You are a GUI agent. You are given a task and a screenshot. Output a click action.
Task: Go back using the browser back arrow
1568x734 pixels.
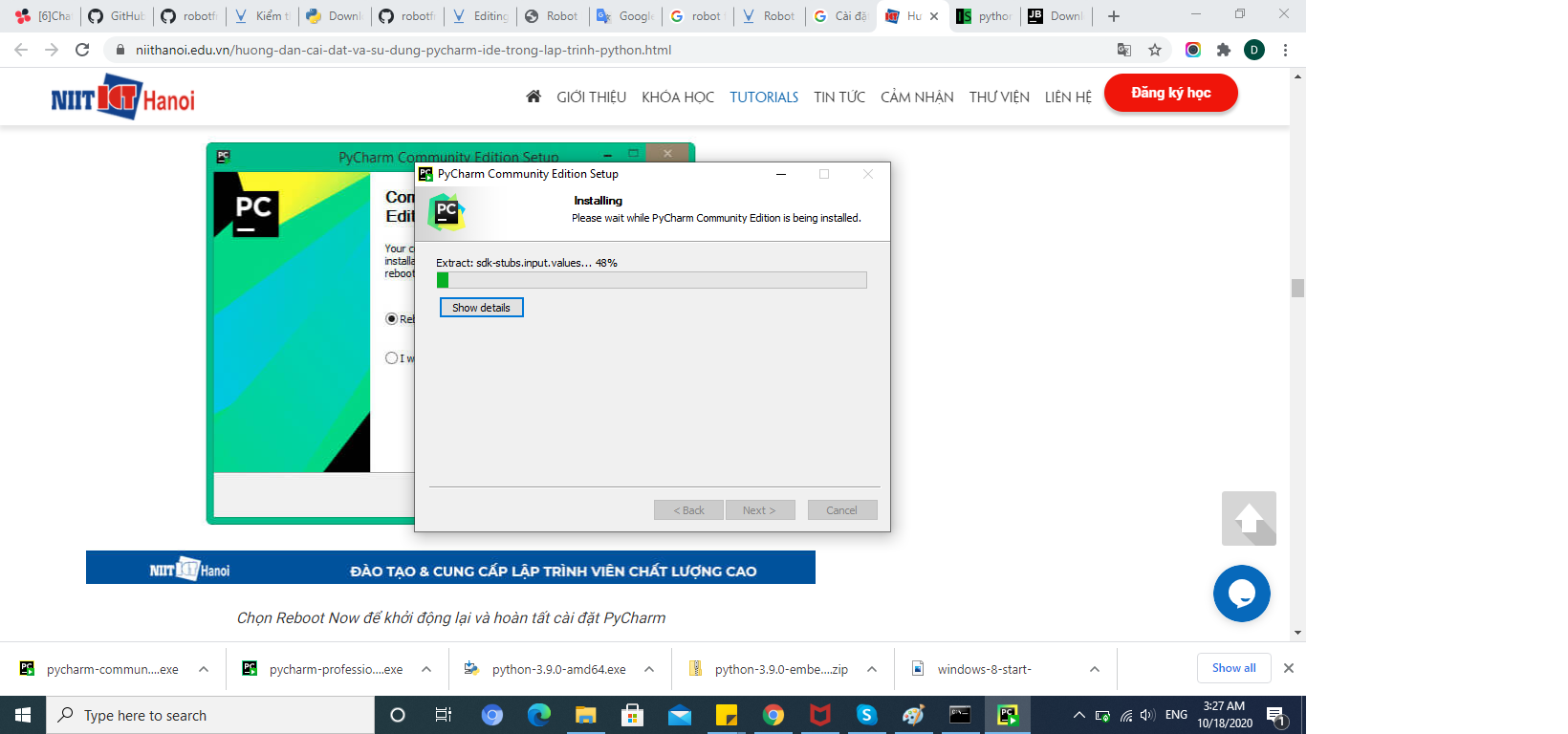click(x=21, y=50)
